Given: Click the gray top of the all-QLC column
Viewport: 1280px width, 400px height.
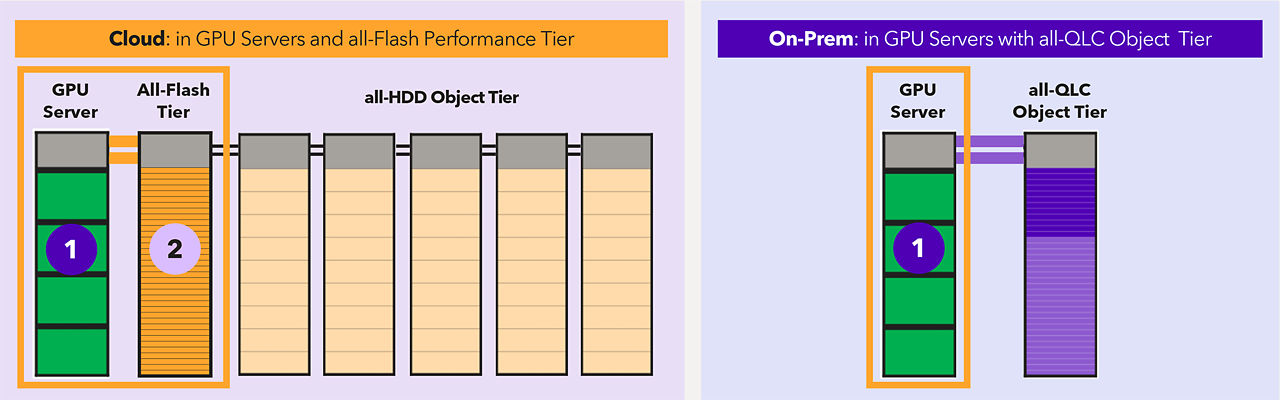Looking at the screenshot, I should point(1061,151).
